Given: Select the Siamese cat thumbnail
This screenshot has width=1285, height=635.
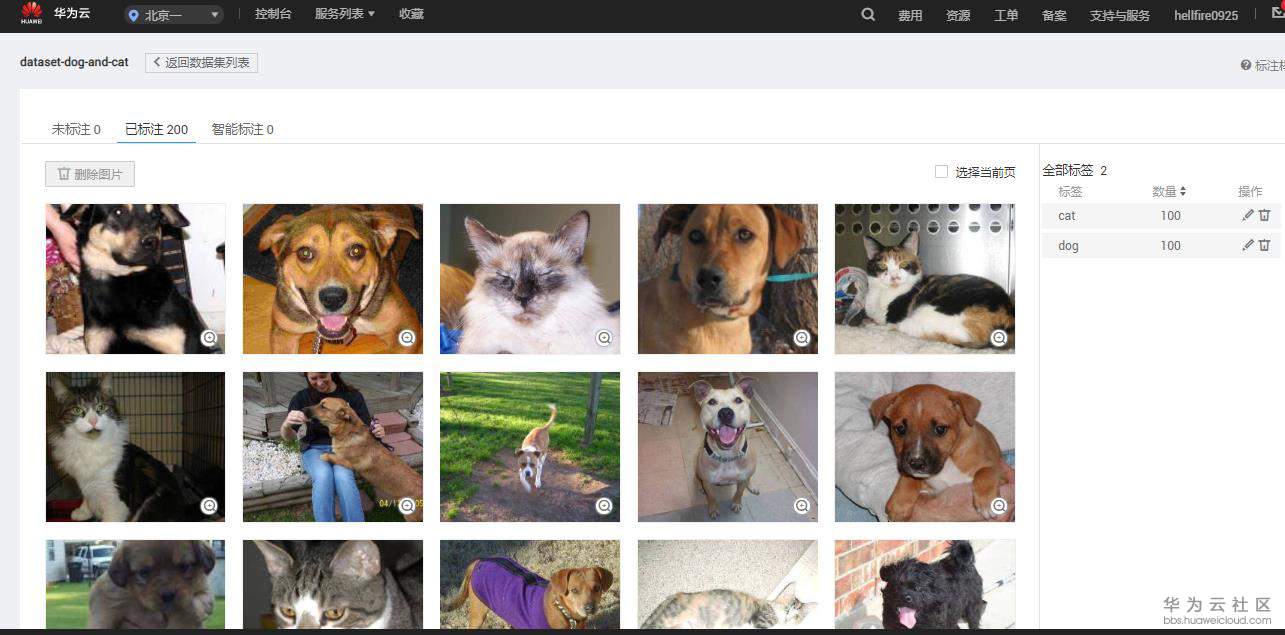Looking at the screenshot, I should [x=530, y=279].
